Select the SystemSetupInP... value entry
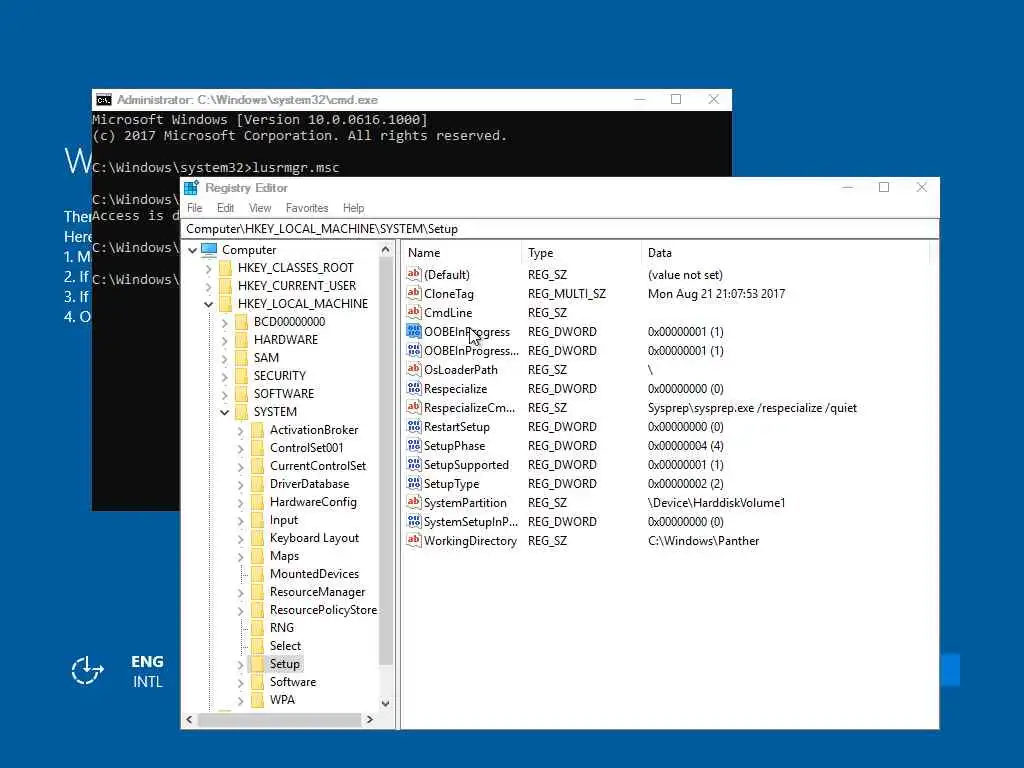The height and width of the screenshot is (768, 1024). click(x=471, y=521)
